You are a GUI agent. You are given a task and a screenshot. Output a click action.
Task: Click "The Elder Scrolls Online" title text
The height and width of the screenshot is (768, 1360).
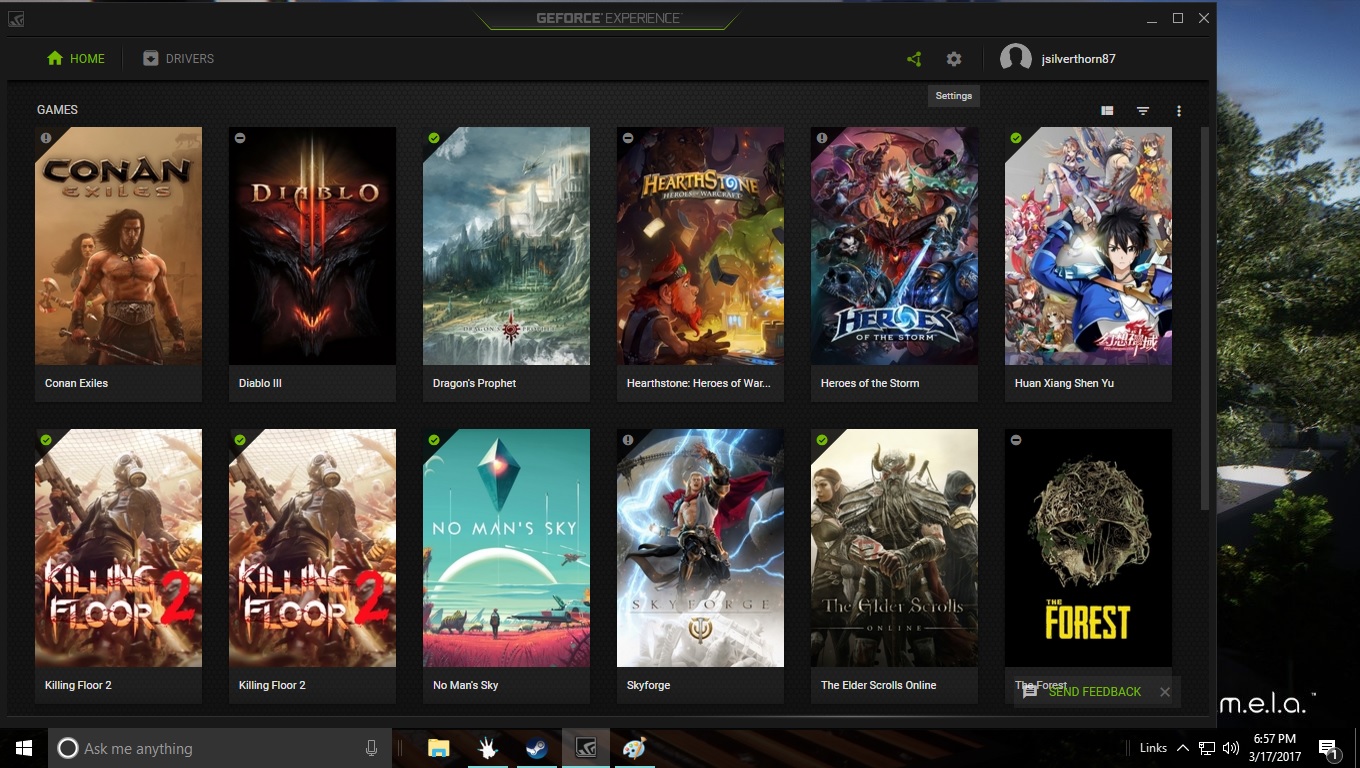pos(878,685)
